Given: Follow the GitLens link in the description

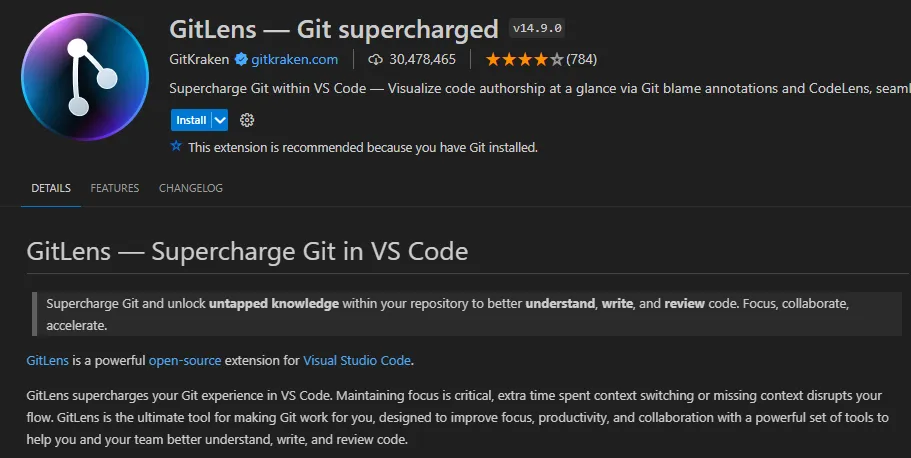Looking at the screenshot, I should [x=48, y=360].
